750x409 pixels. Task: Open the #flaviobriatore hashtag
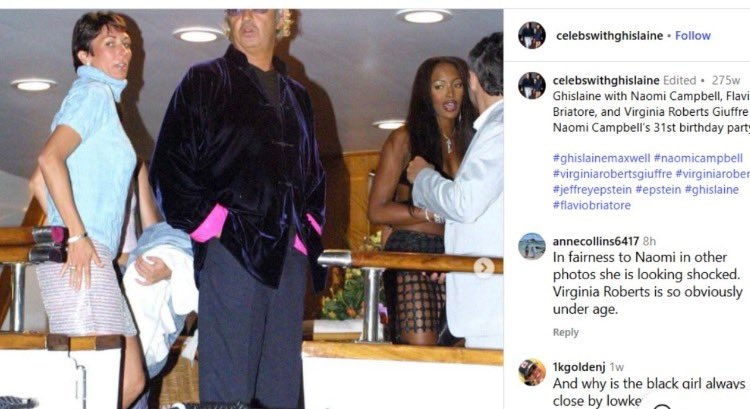click(x=592, y=205)
